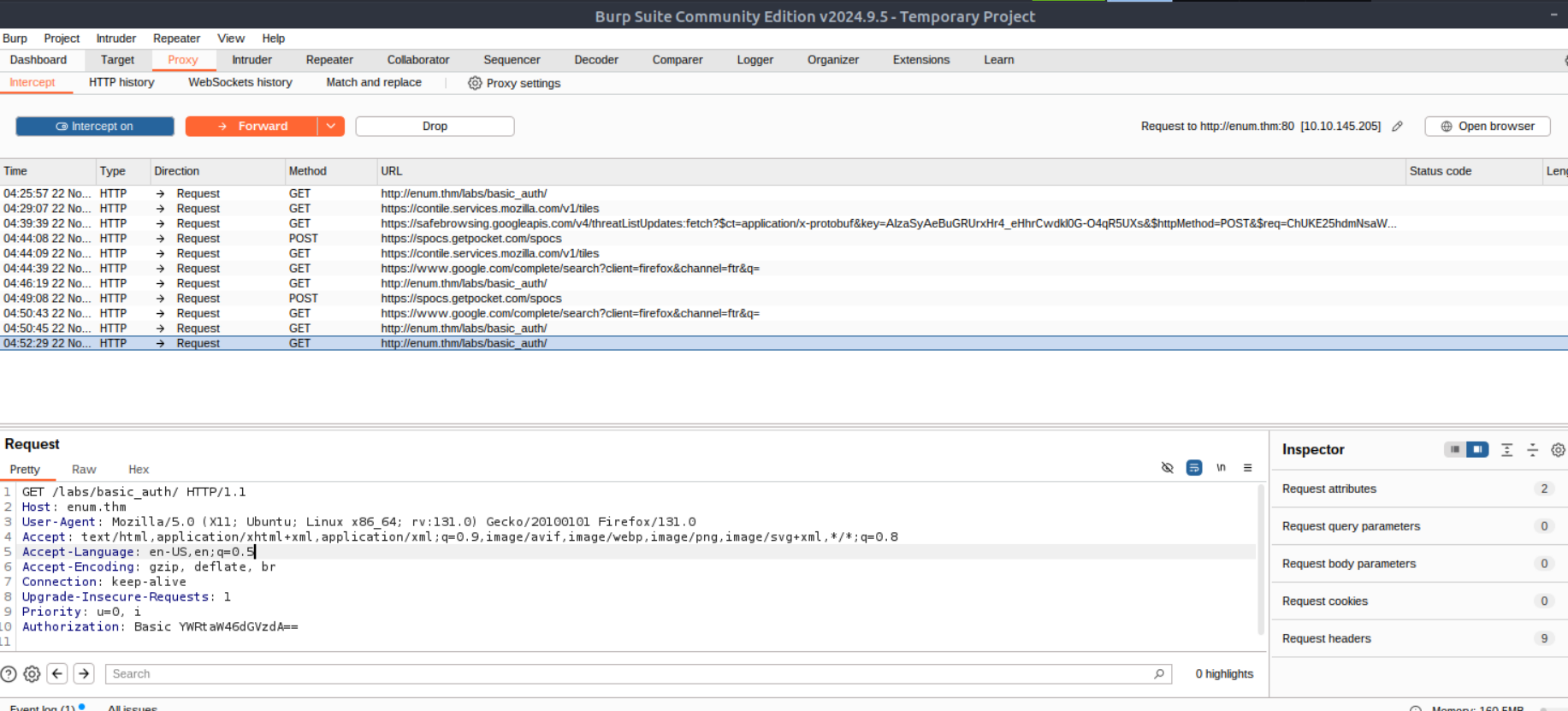1568x711 pixels.
Task: Click the Open browser button
Action: pos(1487,127)
